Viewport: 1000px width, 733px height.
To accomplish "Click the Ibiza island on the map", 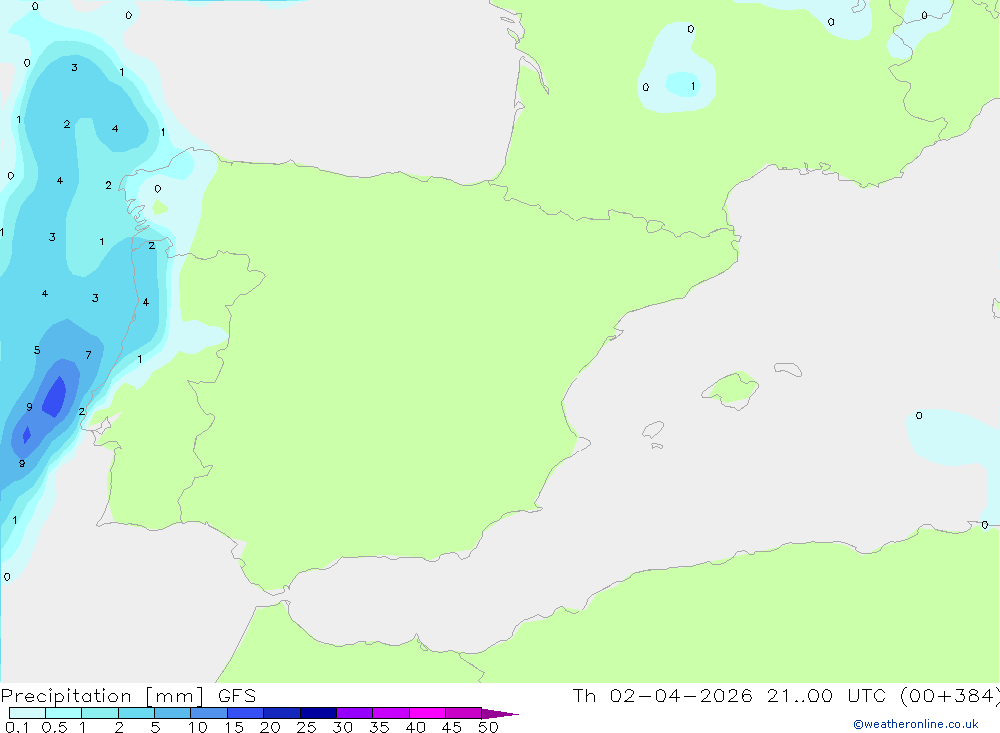I will click(653, 430).
